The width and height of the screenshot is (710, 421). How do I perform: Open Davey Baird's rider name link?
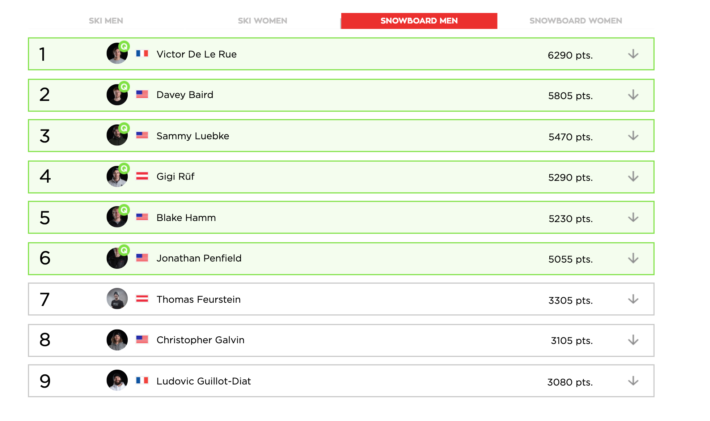click(185, 95)
